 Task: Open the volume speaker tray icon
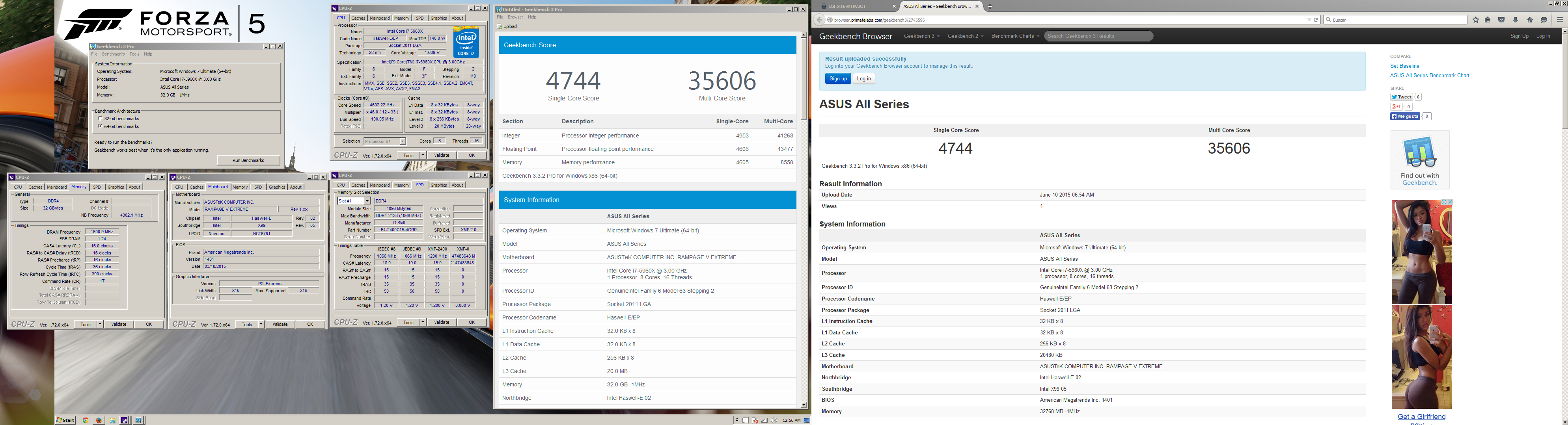click(x=774, y=420)
